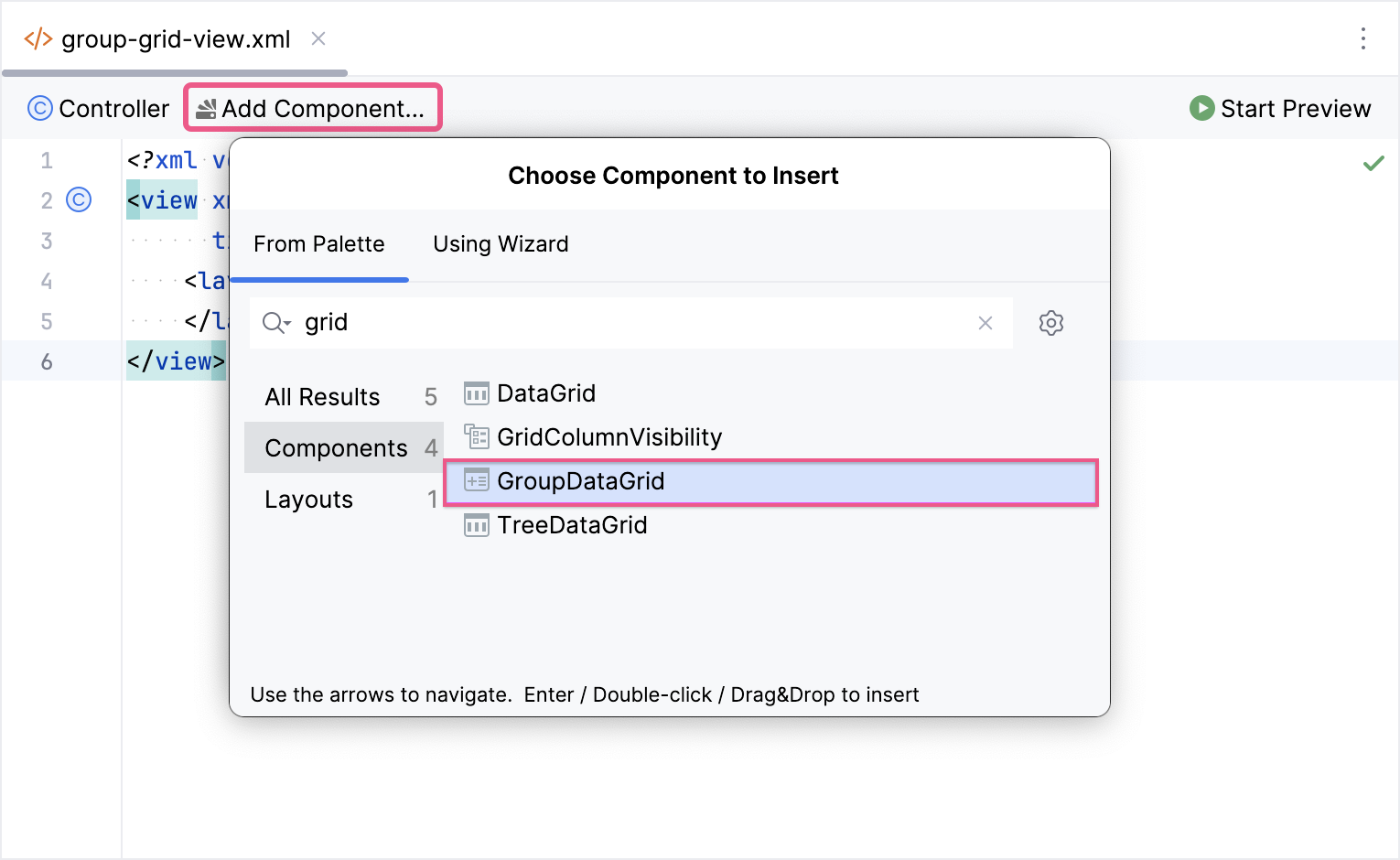Screen dimensions: 1400x860
Task: Switch to the Using Wizard tab
Action: [x=500, y=243]
